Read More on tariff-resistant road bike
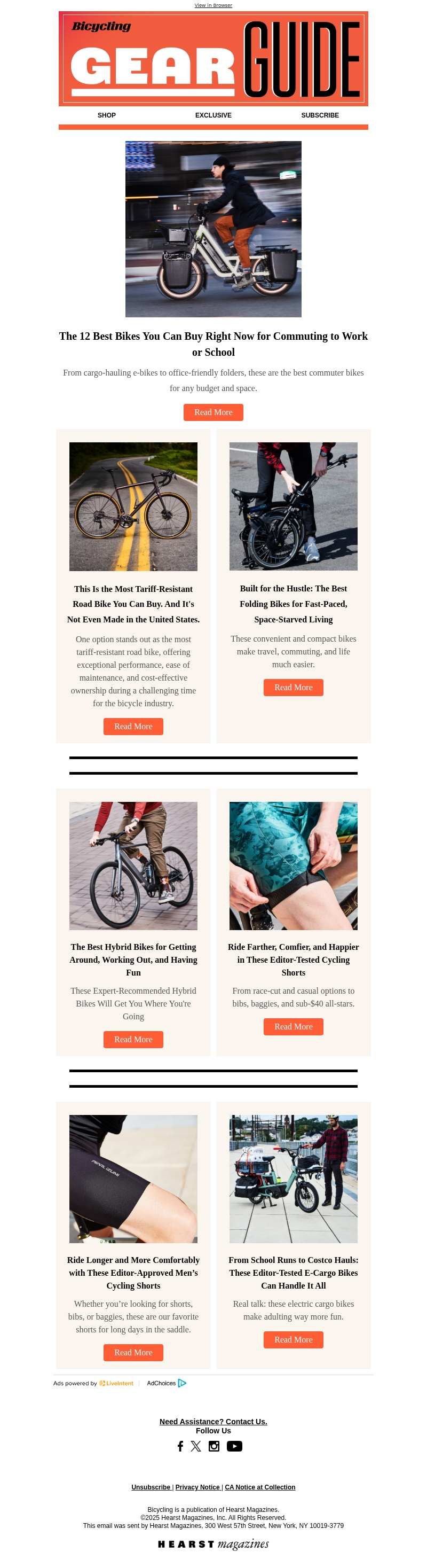 (133, 726)
